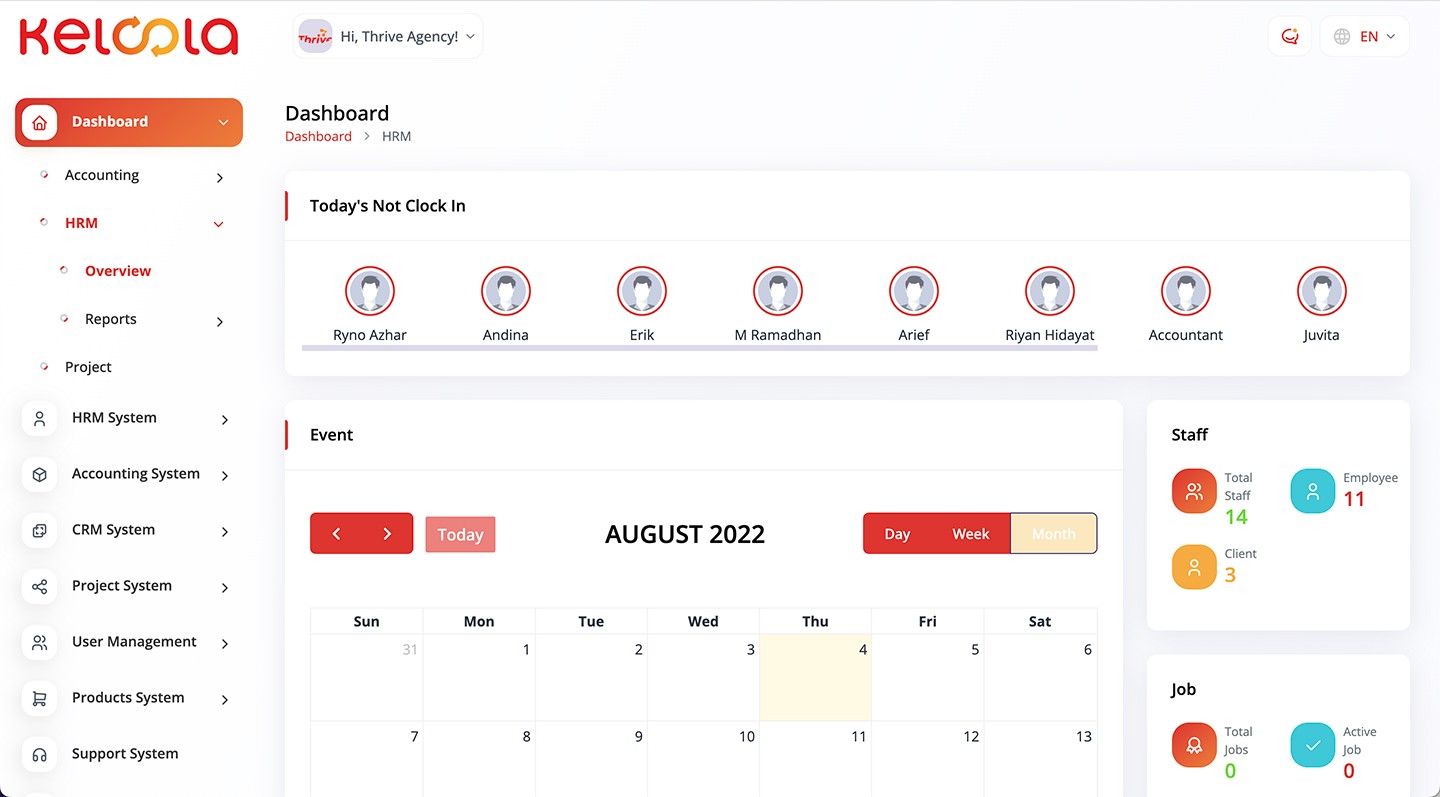The width and height of the screenshot is (1440, 797).
Task: Click the Accounting System box icon
Action: [x=40, y=475]
